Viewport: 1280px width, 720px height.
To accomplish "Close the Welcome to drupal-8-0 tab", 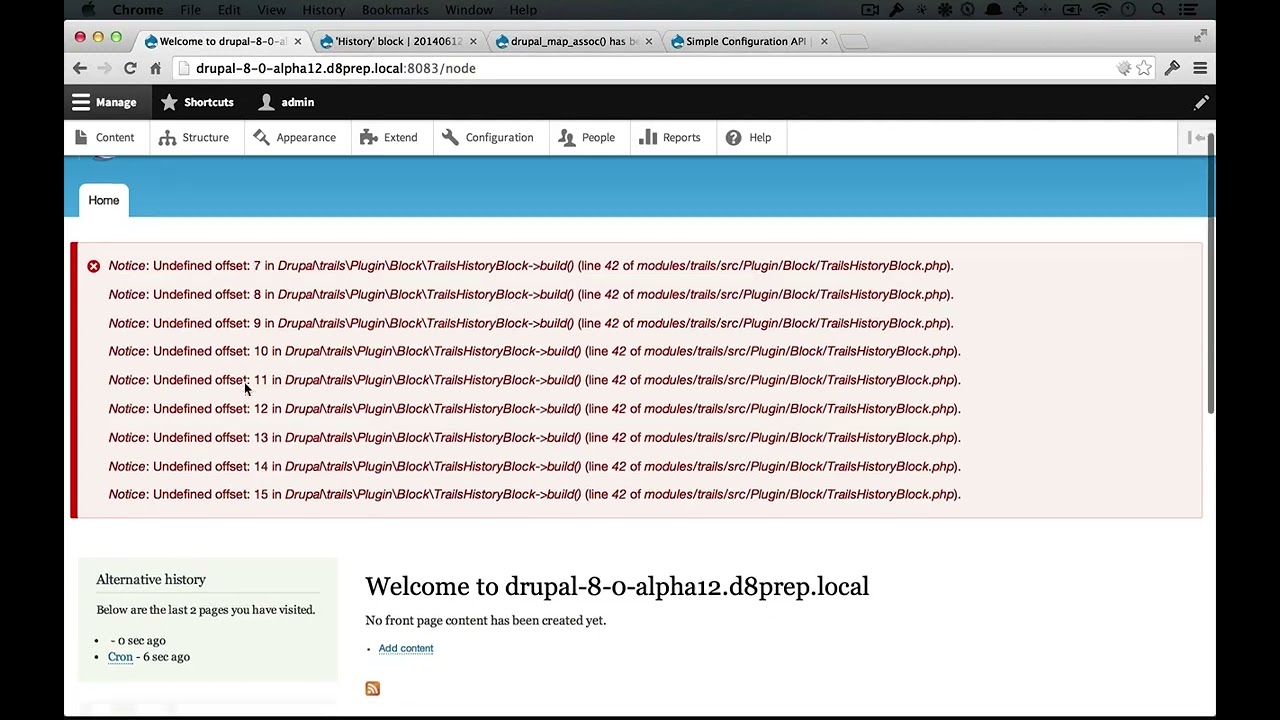I will pos(297,41).
